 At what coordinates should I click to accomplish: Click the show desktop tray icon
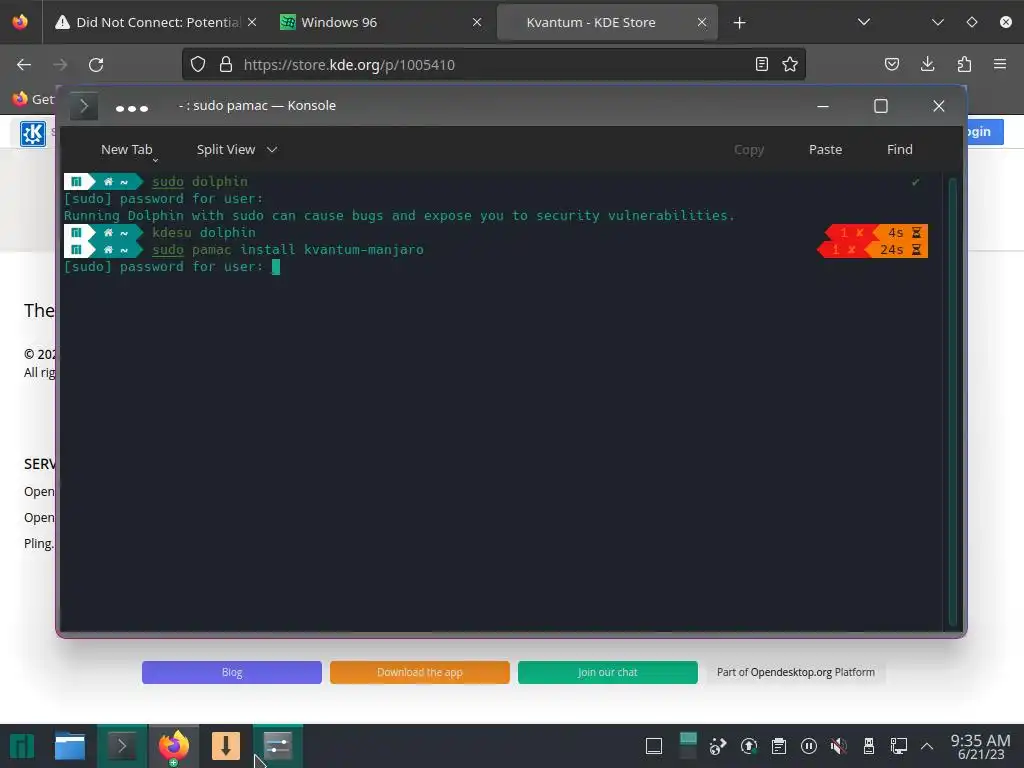(x=654, y=746)
